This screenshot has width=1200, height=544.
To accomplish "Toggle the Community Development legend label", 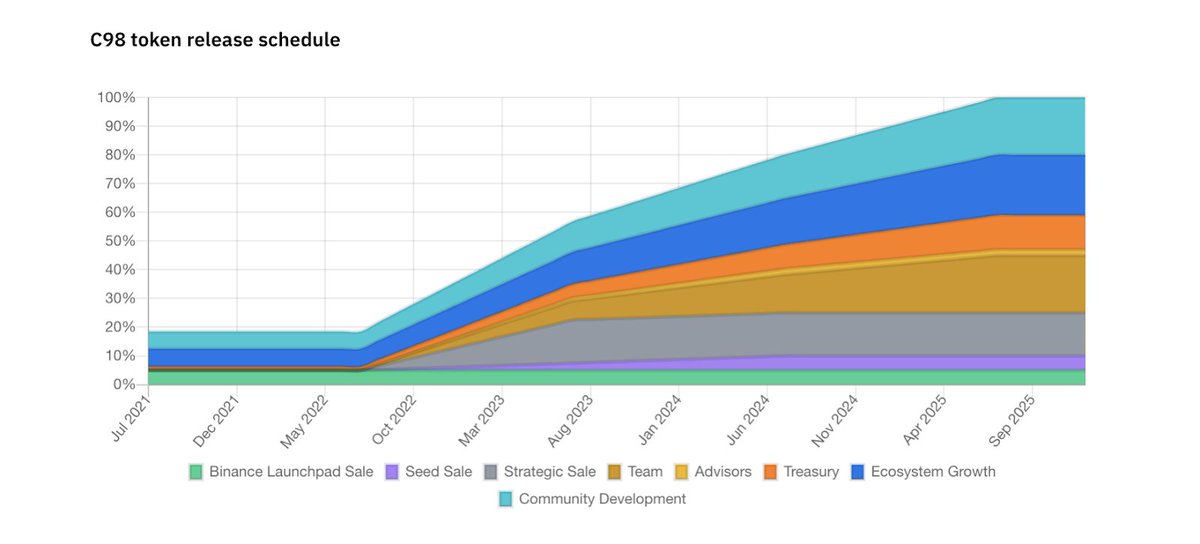I will tap(602, 498).
